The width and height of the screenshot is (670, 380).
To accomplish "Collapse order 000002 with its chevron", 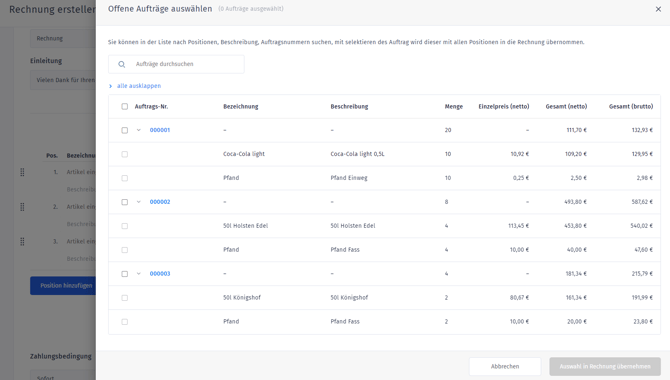I will 138,202.
